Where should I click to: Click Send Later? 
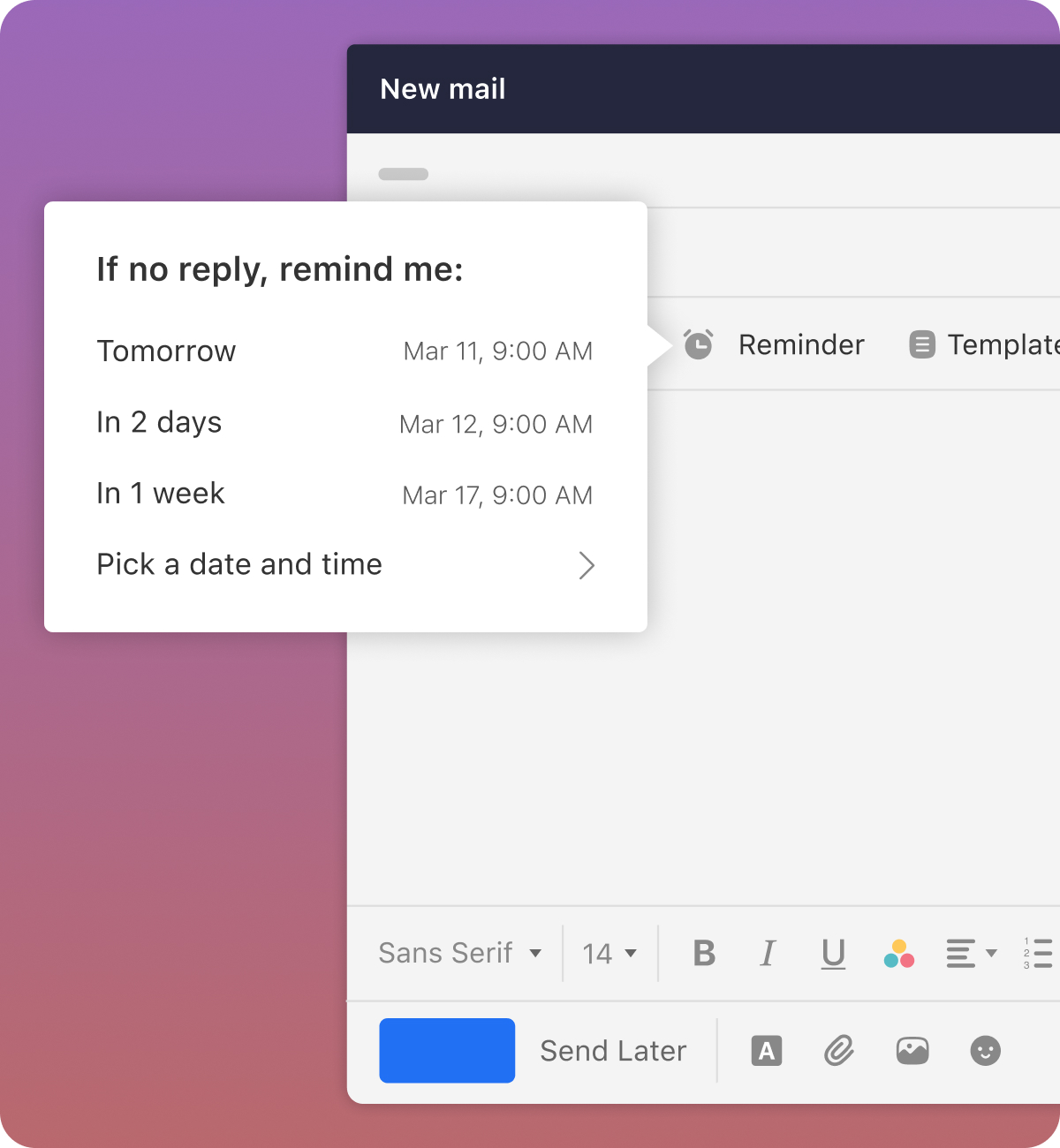(x=613, y=1051)
